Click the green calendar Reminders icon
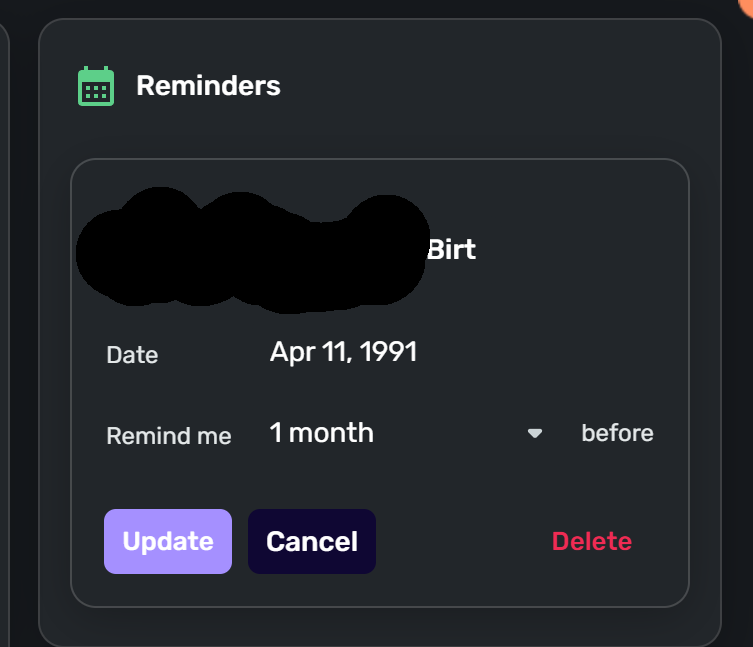Image resolution: width=753 pixels, height=647 pixels. pos(96,86)
